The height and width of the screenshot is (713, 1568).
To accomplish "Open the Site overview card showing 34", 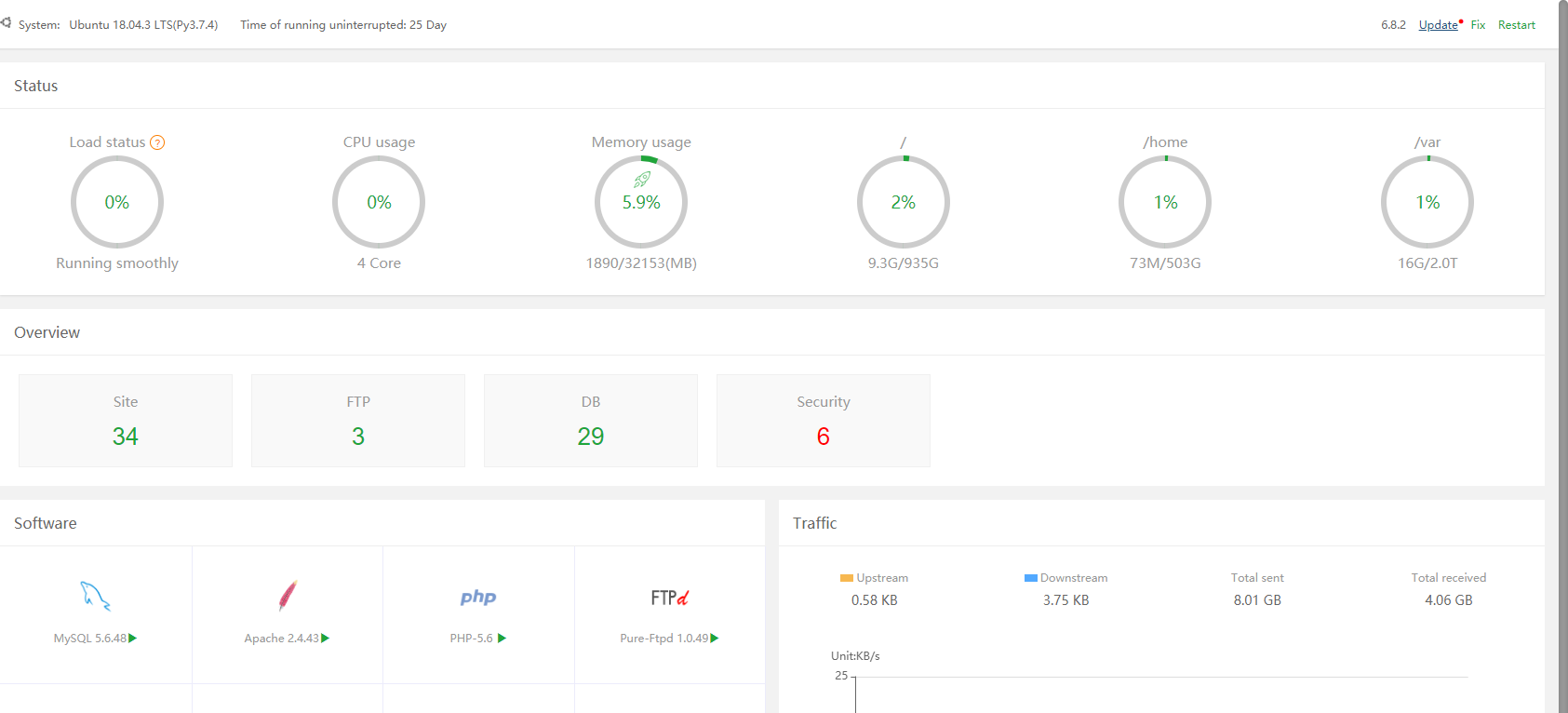I will [x=126, y=421].
